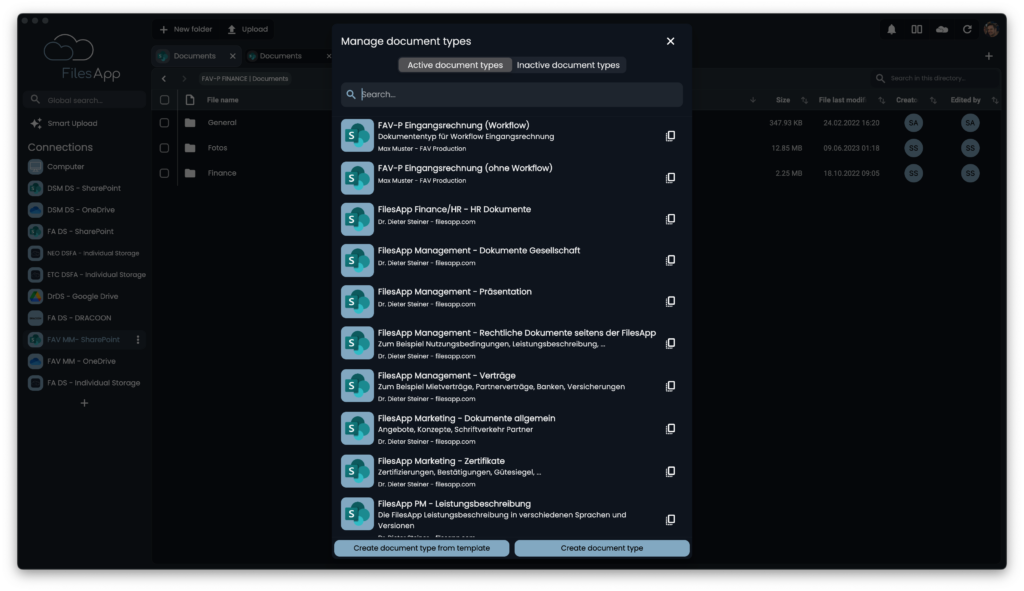1024x591 pixels.
Task: Go back with the left arrow
Action: pyautogui.click(x=164, y=78)
